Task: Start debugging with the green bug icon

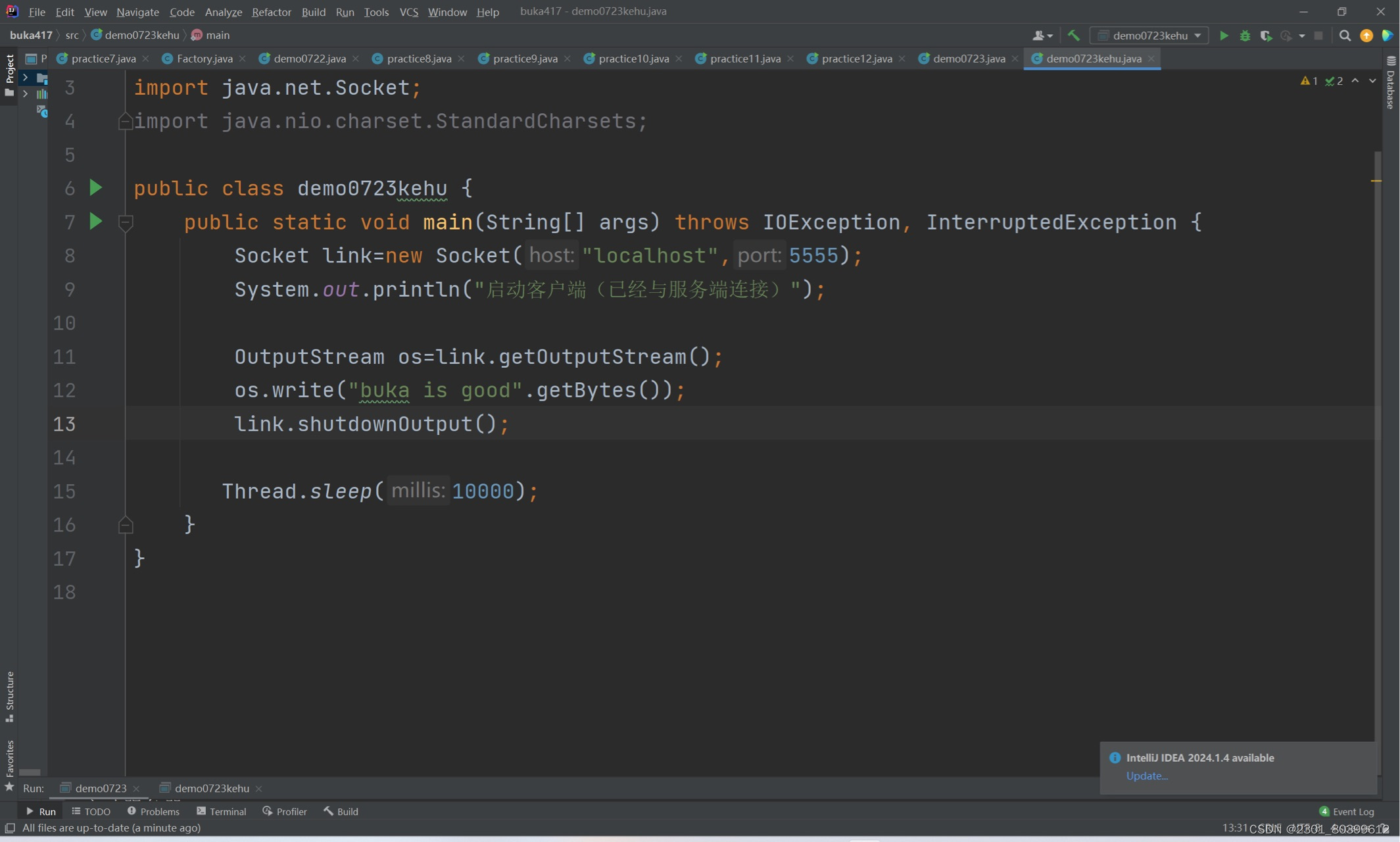Action: click(x=1245, y=36)
